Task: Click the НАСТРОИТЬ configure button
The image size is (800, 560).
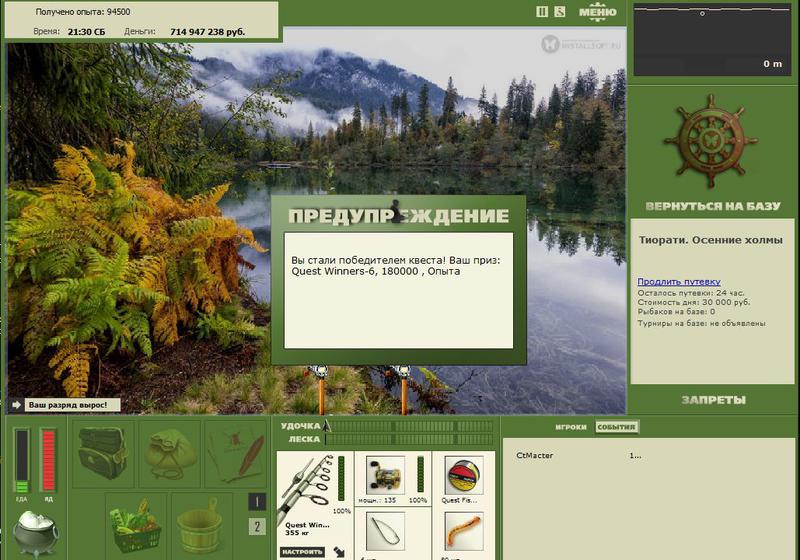Action: pos(302,552)
